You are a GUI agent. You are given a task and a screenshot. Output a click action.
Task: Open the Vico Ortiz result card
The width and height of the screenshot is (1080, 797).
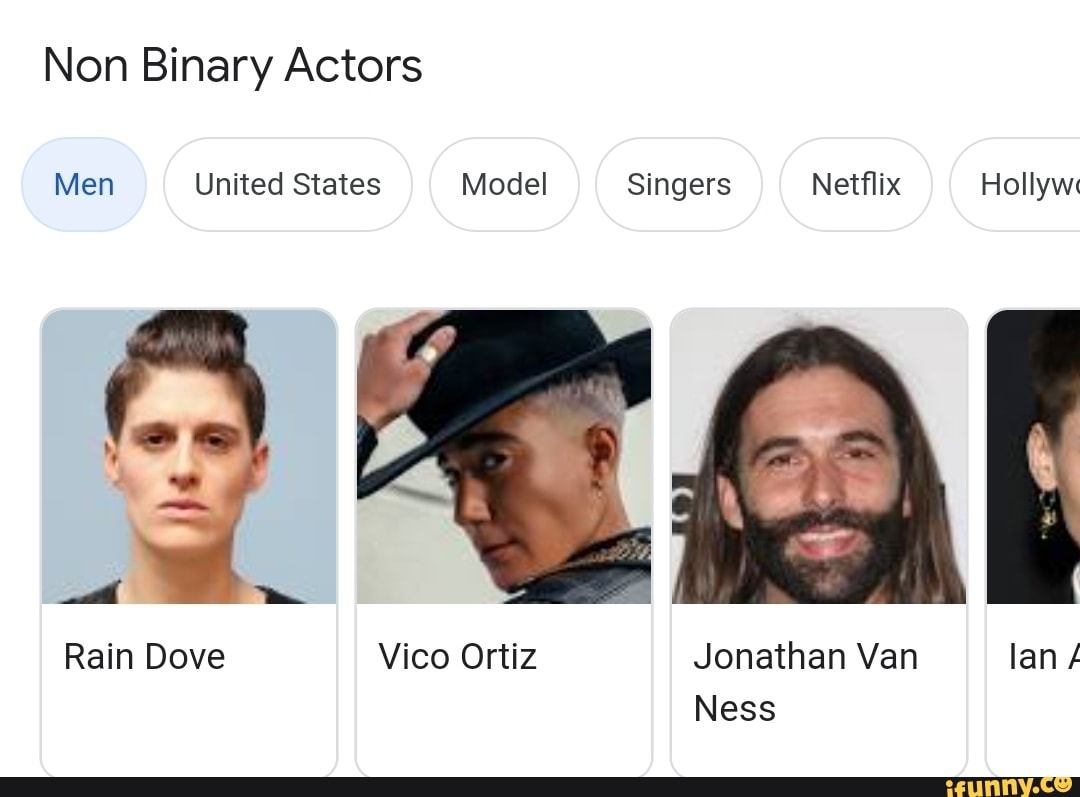[504, 540]
